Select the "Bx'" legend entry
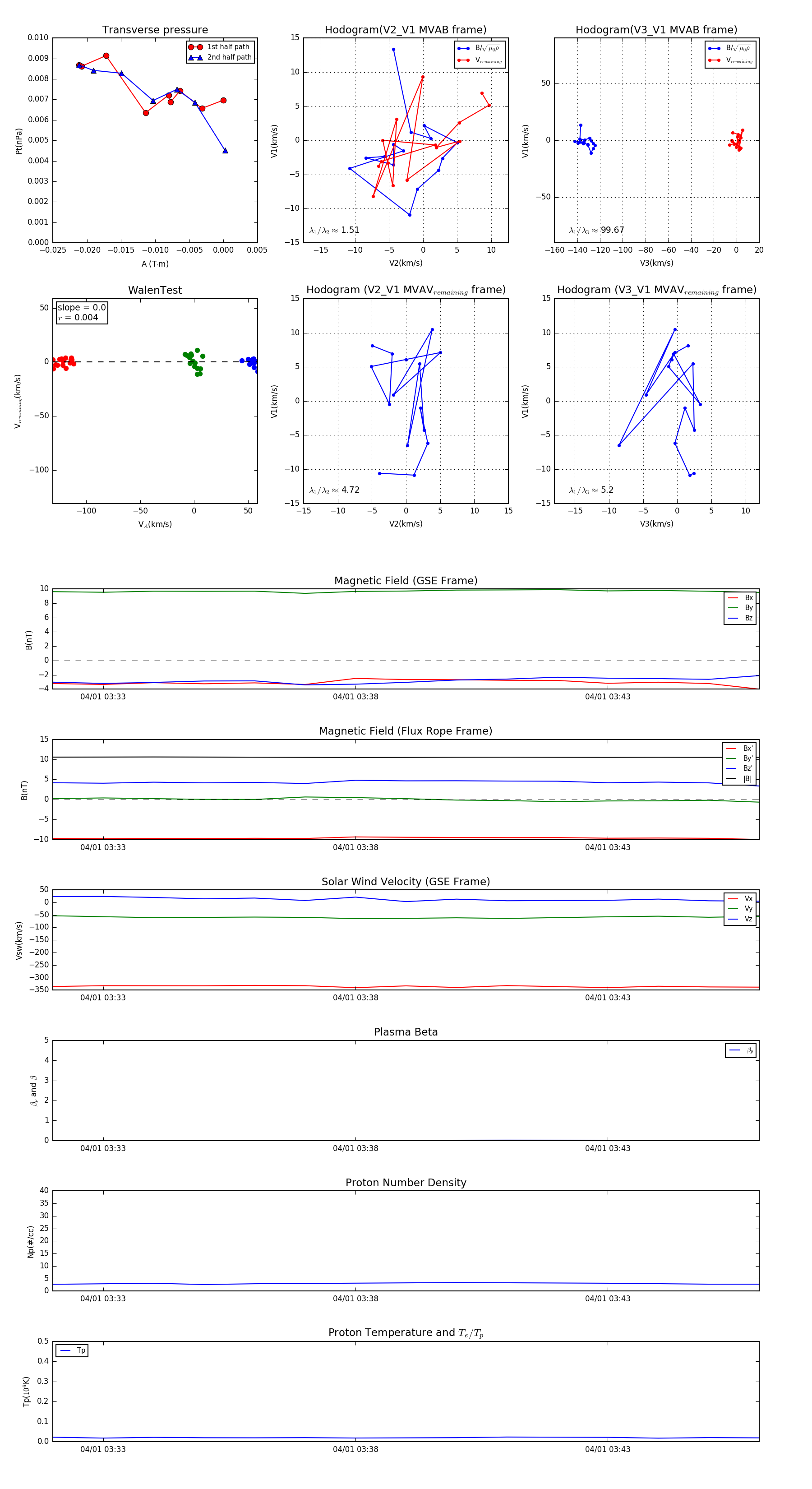This screenshot has height=1489, width=812. tap(739, 748)
